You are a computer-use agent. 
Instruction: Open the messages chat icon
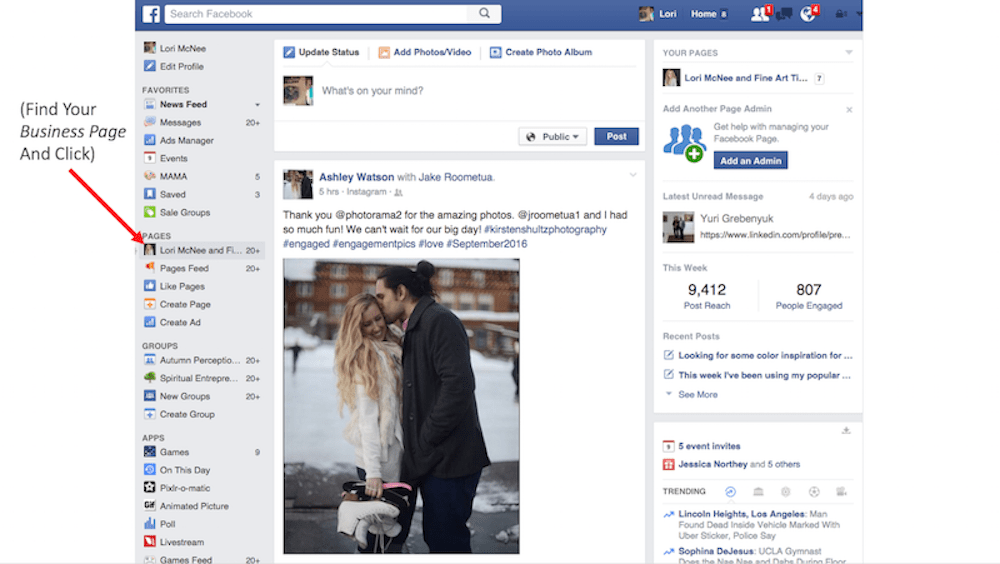(784, 13)
